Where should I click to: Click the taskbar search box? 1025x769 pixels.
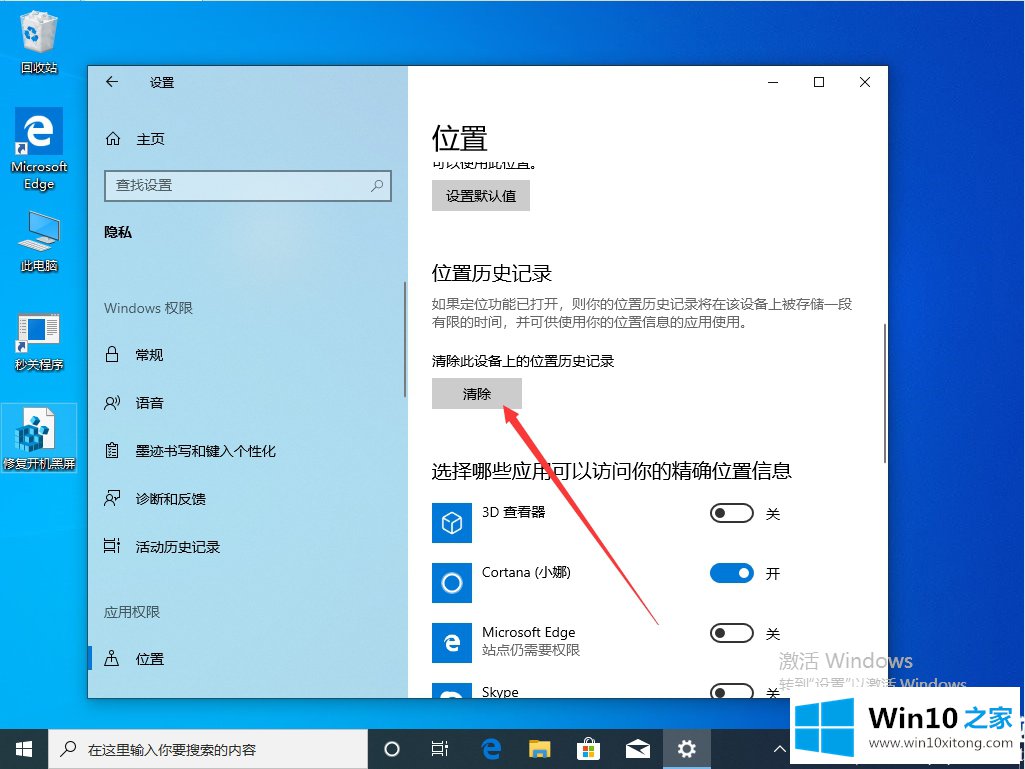point(210,749)
